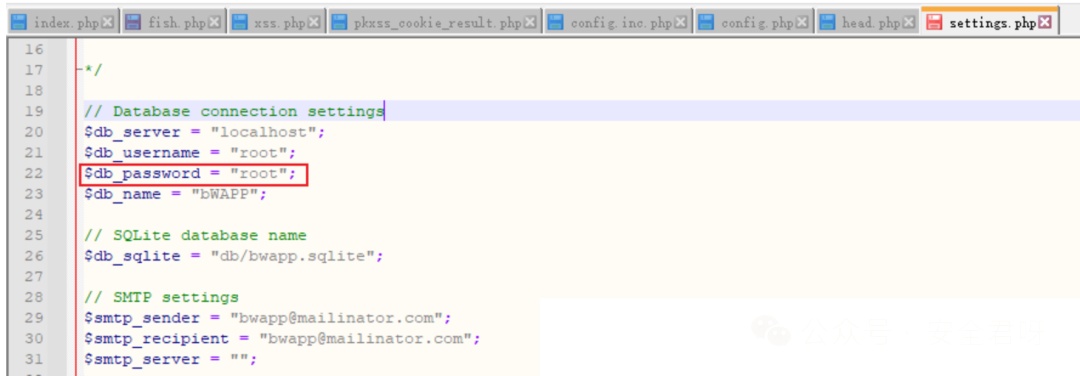Viewport: 1080px width, 376px height.
Task: Switch to the index.php tab
Action: pos(60,23)
